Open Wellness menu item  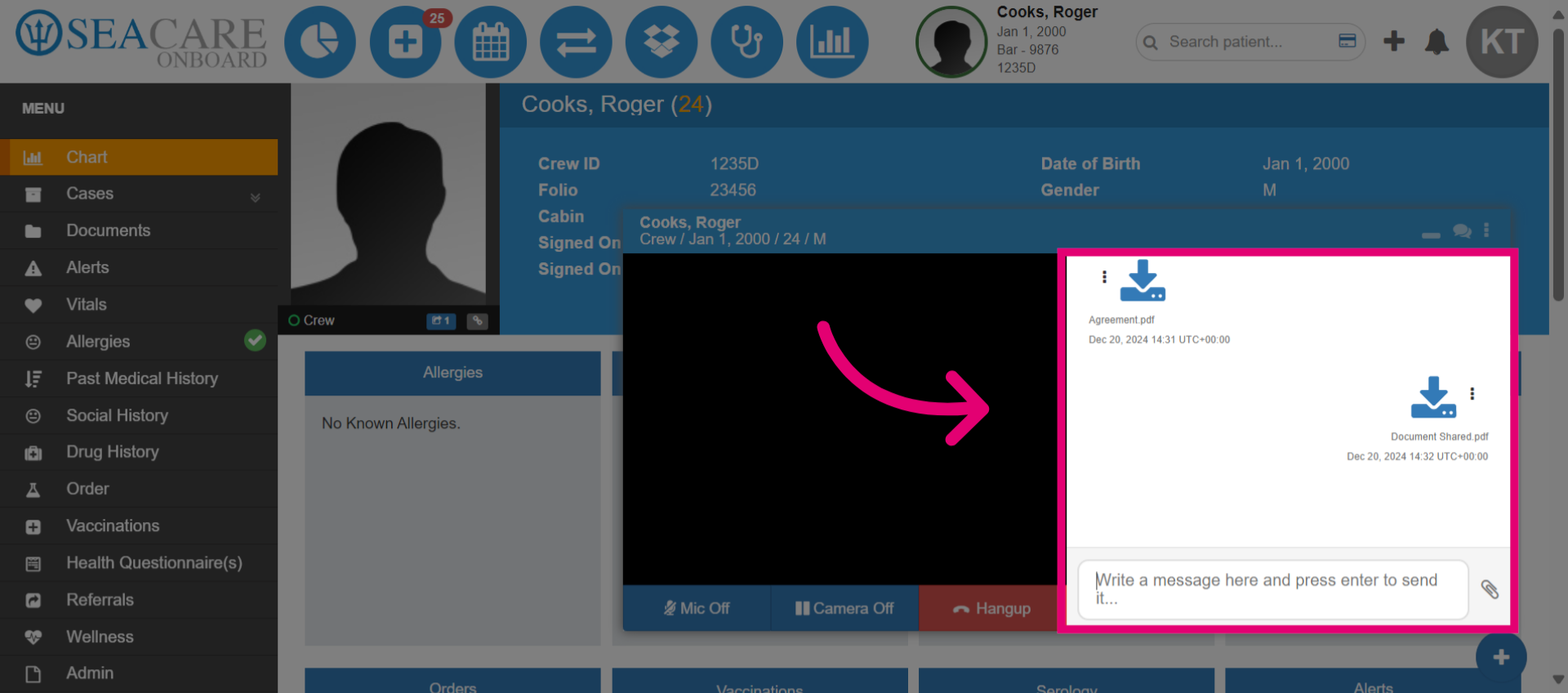click(139, 637)
